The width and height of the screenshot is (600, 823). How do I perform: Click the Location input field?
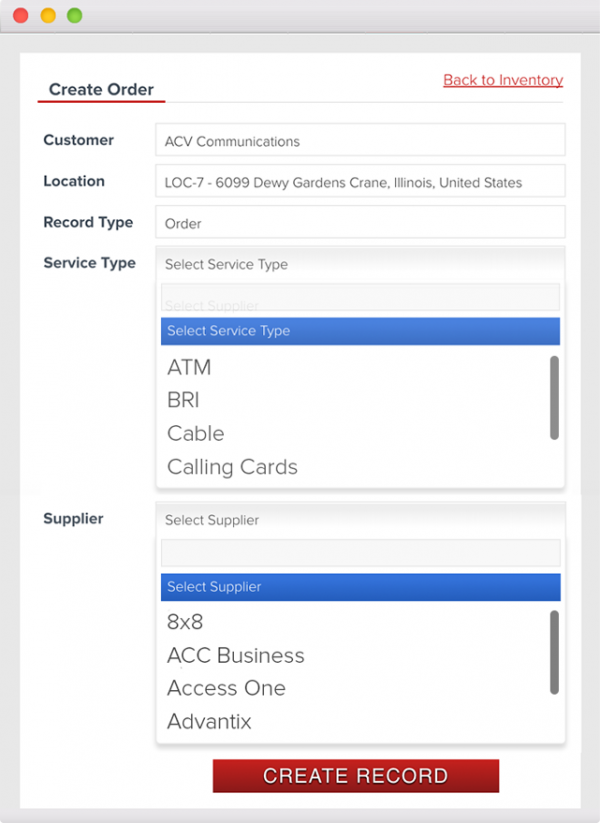tap(360, 183)
